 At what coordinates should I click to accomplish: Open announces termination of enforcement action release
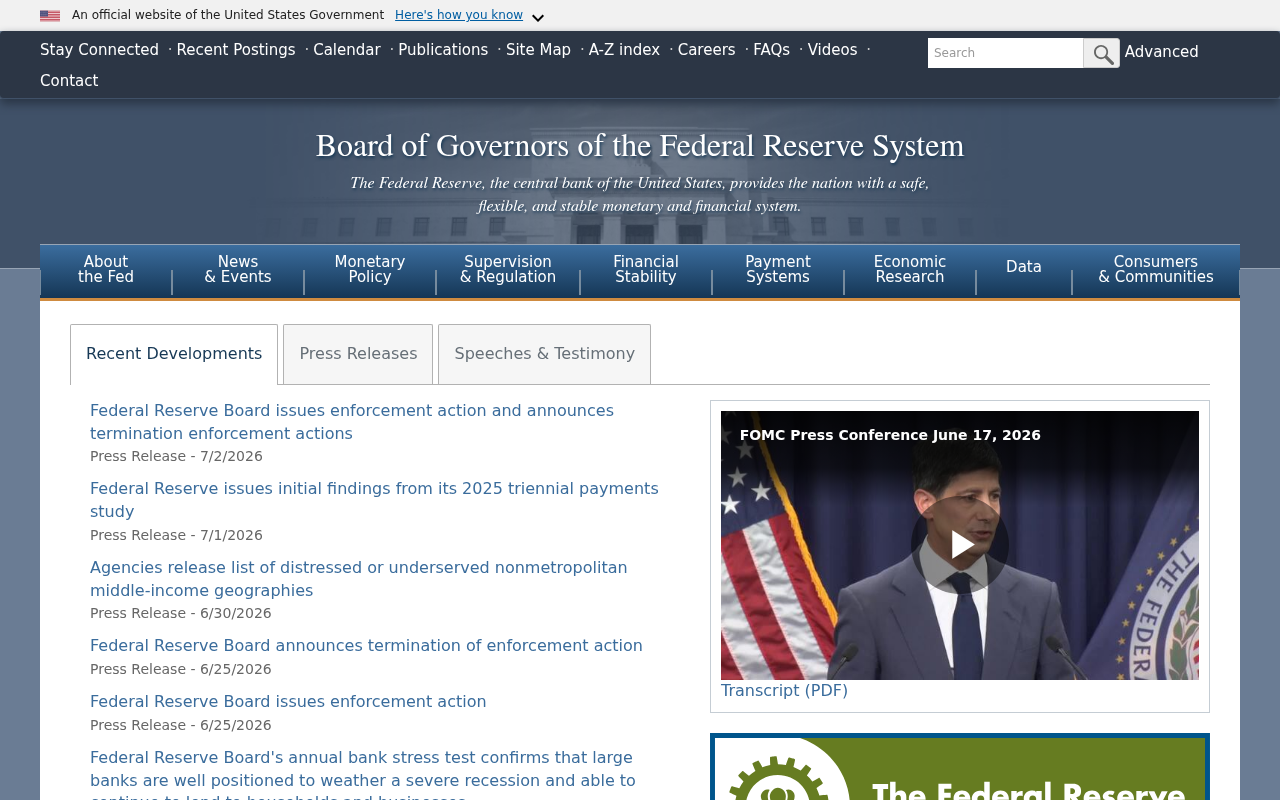pyautogui.click(x=366, y=646)
